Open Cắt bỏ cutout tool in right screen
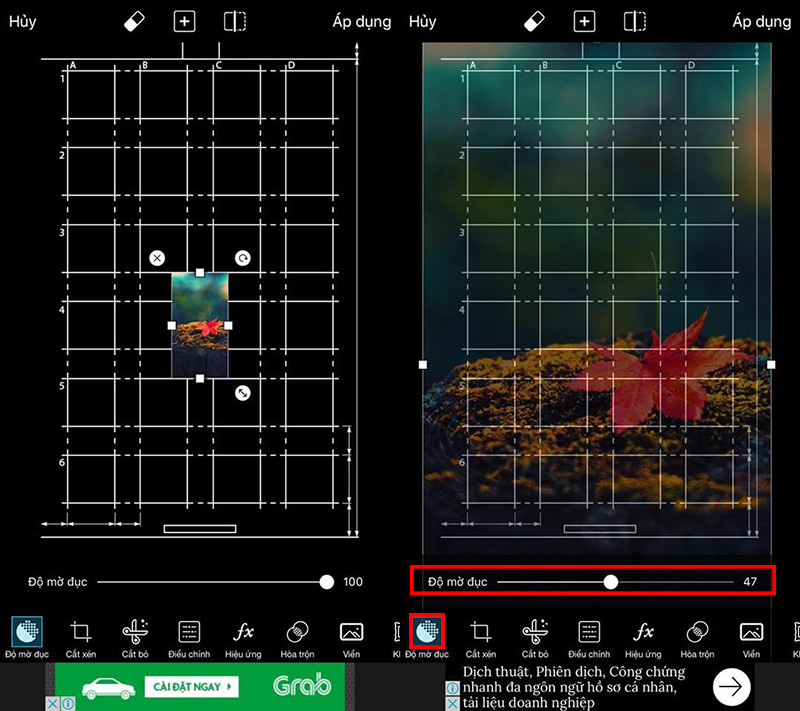800x711 pixels. [x=535, y=639]
